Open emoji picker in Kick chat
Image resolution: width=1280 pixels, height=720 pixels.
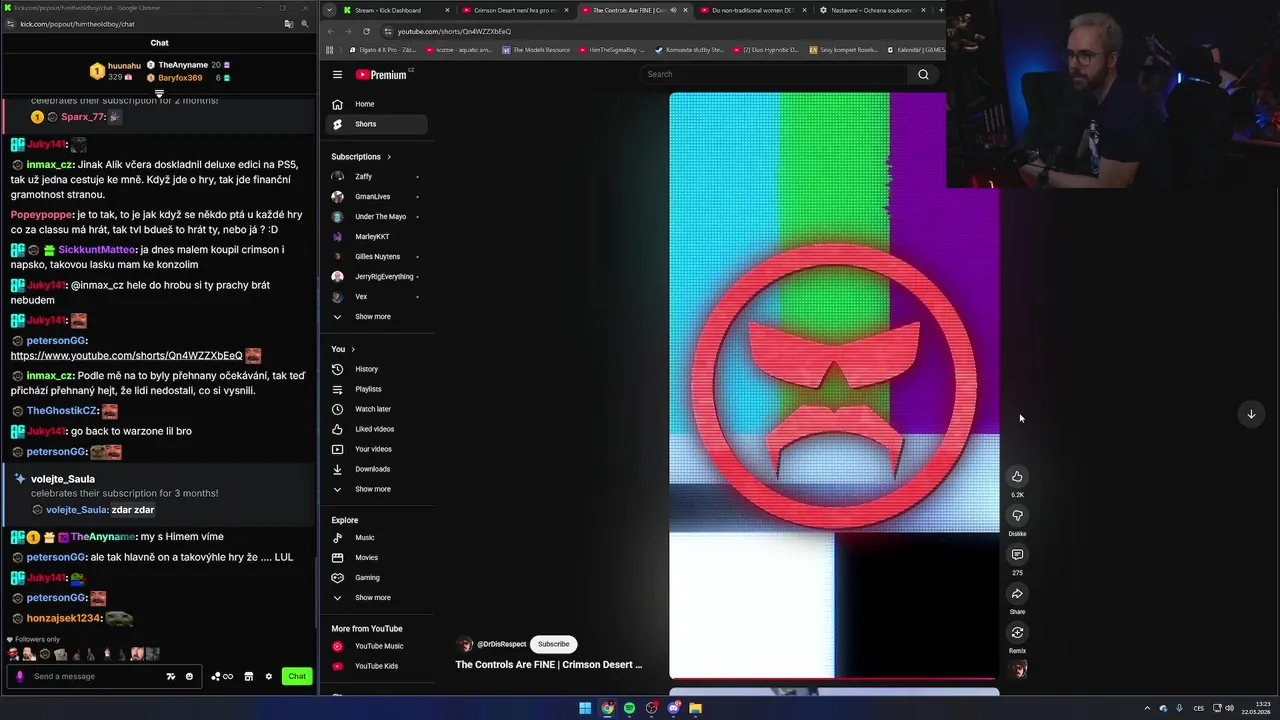click(189, 676)
